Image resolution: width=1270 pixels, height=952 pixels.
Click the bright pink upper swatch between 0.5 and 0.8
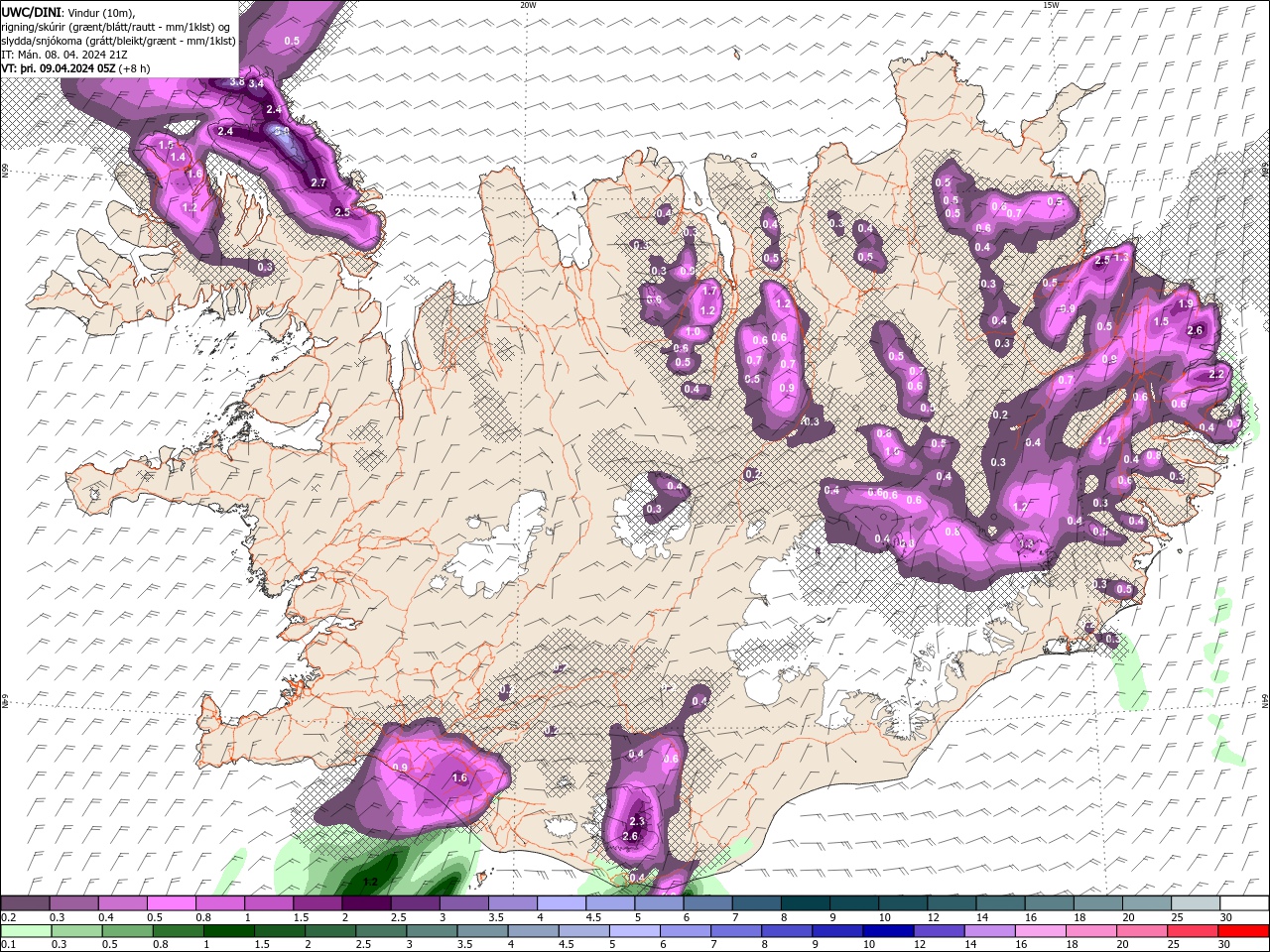[172, 903]
